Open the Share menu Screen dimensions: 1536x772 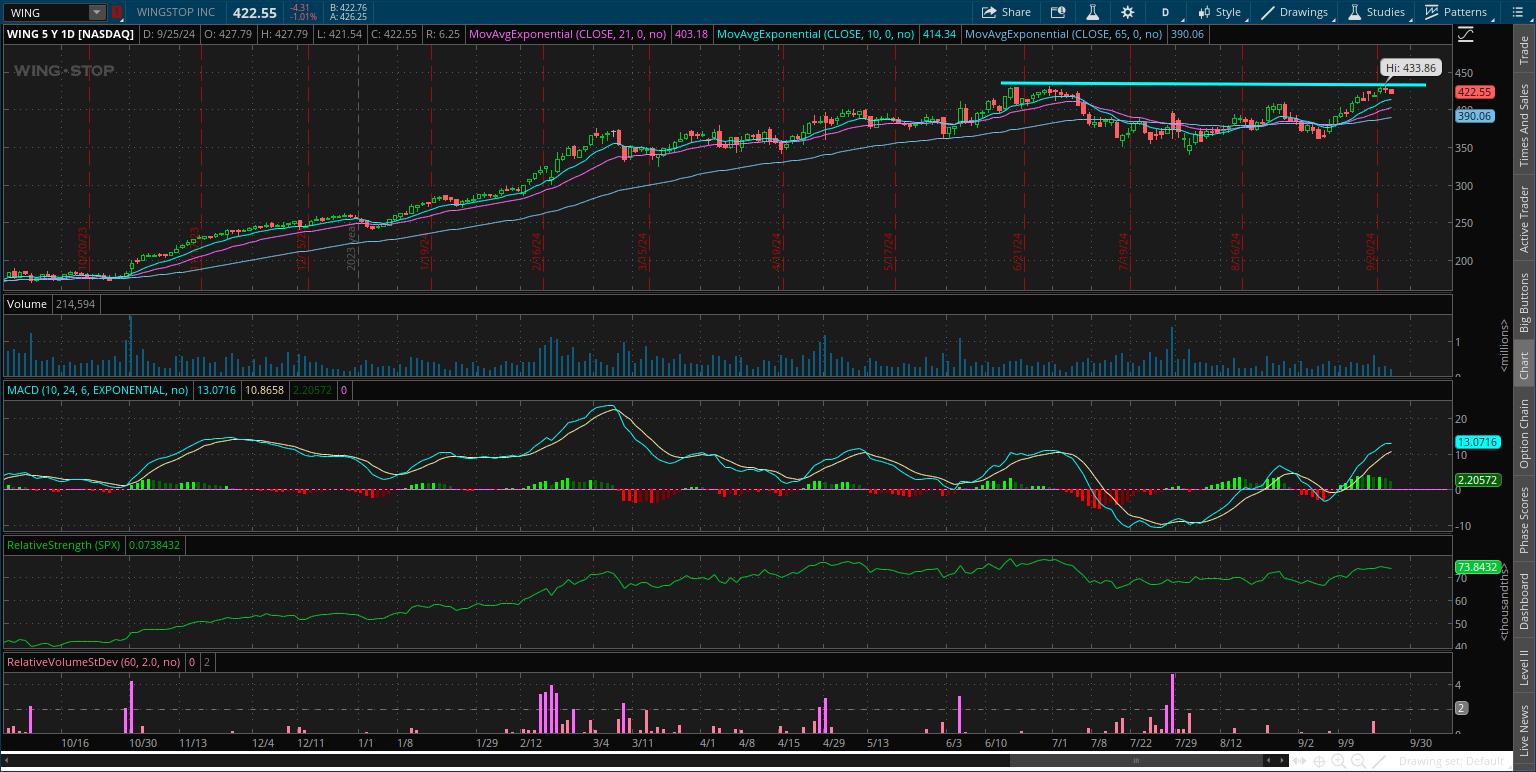point(1006,12)
